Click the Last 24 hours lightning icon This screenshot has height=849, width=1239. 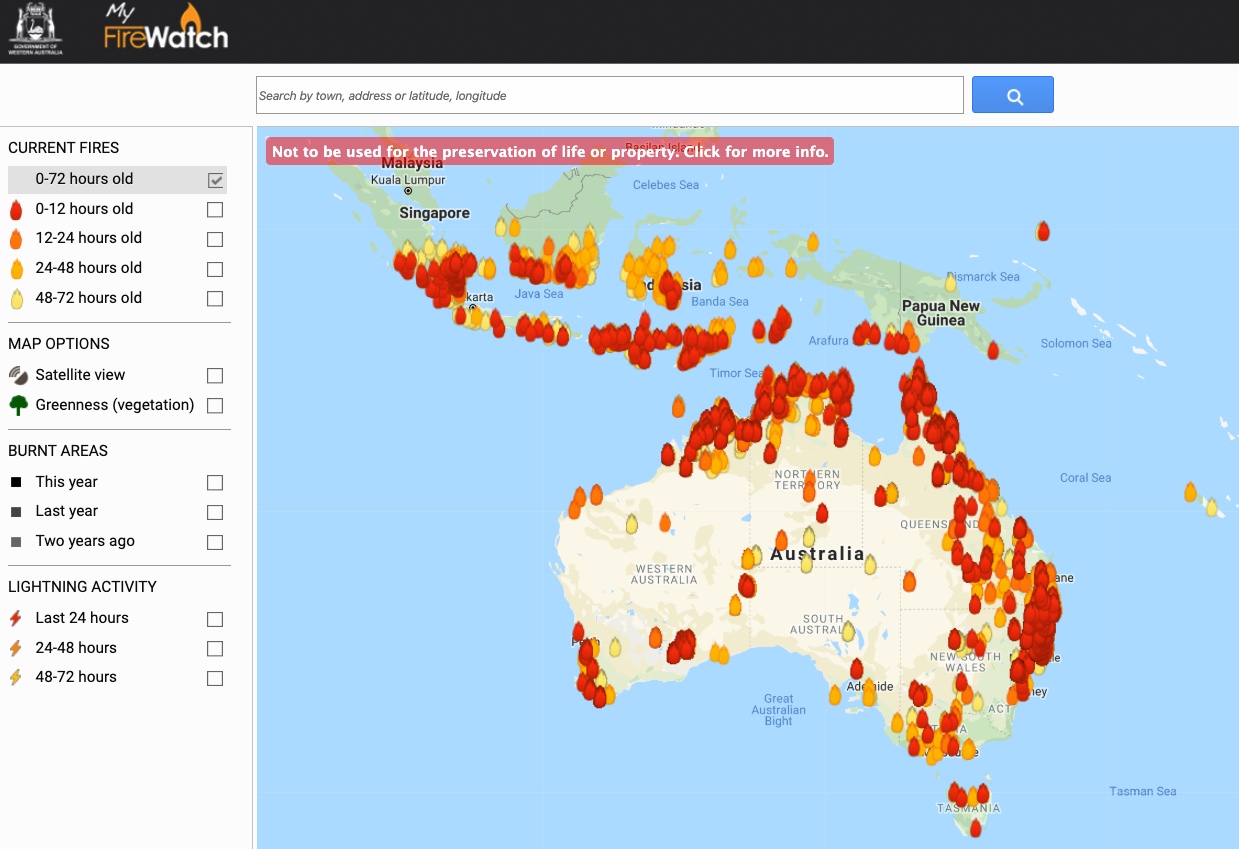click(x=15, y=618)
